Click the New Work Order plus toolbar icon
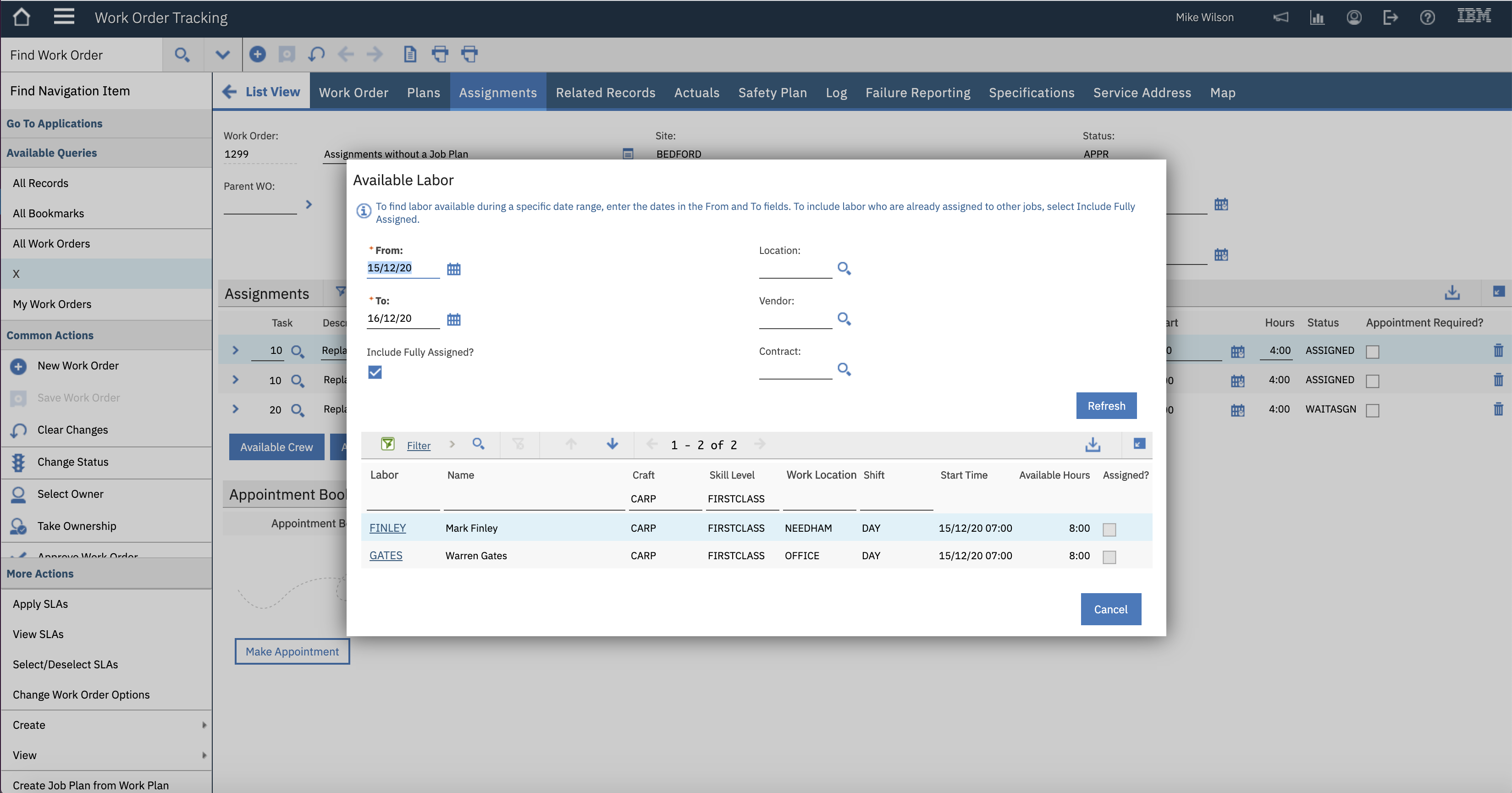 point(257,55)
